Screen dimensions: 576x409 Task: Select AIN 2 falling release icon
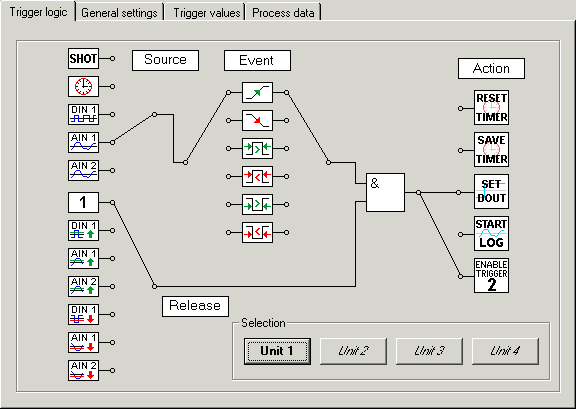click(x=83, y=370)
